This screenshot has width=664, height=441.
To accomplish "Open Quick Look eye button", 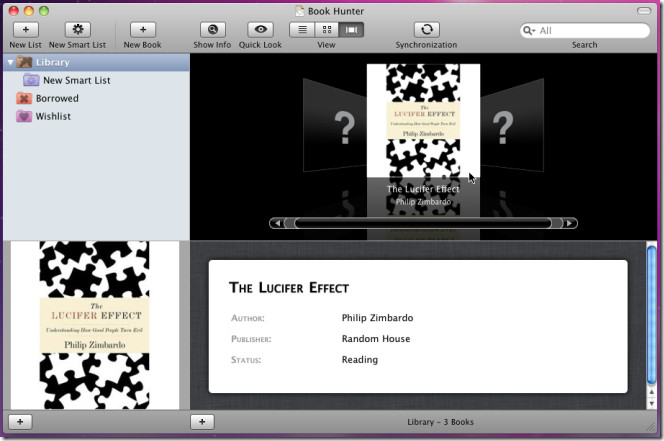I will point(260,30).
